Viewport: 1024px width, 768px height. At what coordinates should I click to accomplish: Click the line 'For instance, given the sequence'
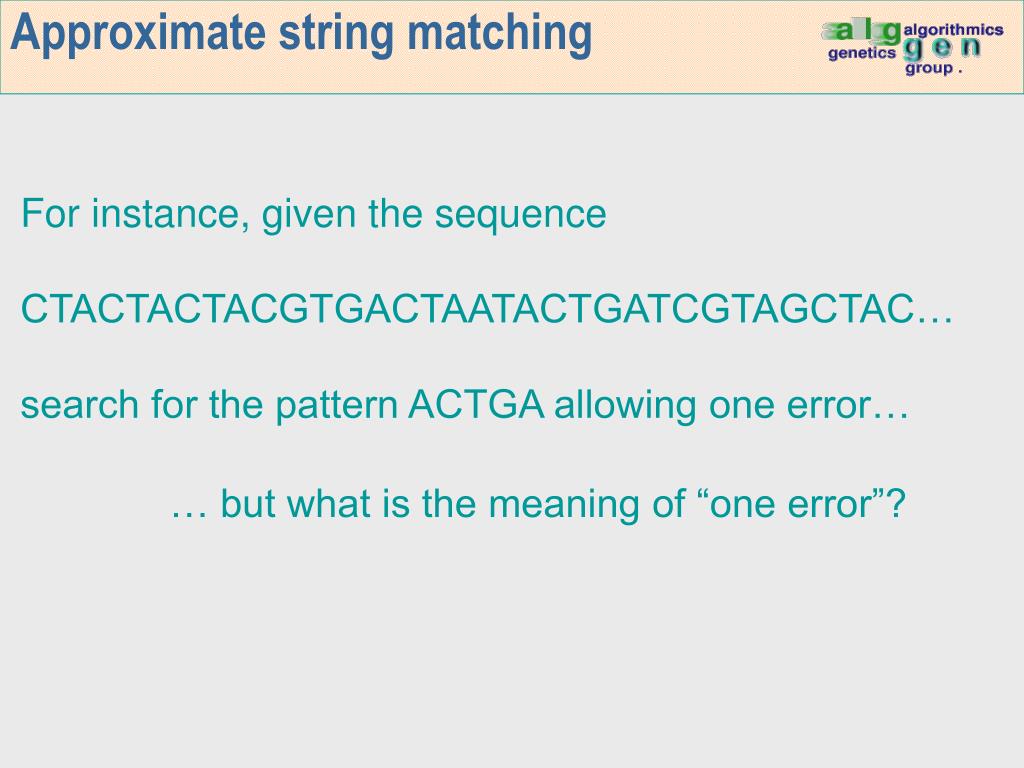(313, 215)
